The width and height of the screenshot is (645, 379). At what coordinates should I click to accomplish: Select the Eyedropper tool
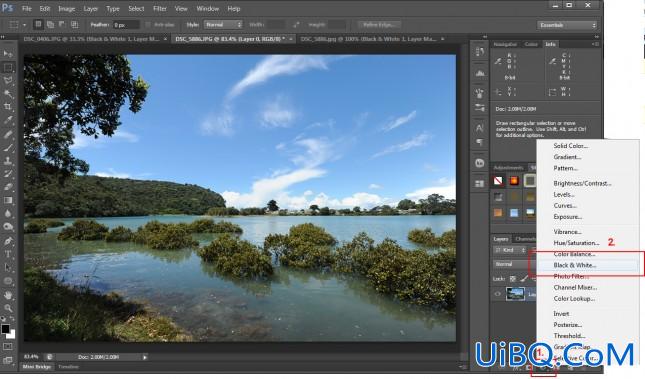(x=8, y=121)
